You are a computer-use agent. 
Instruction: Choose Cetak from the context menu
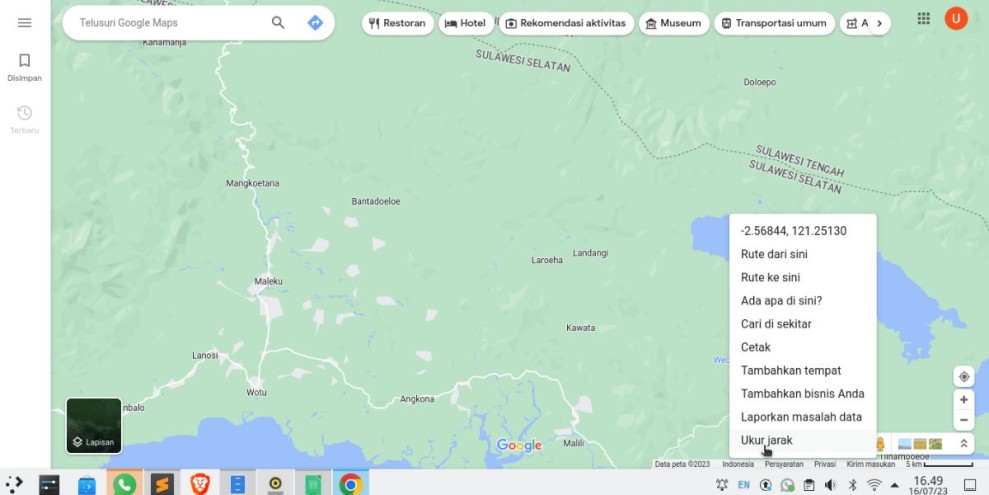(x=803, y=347)
